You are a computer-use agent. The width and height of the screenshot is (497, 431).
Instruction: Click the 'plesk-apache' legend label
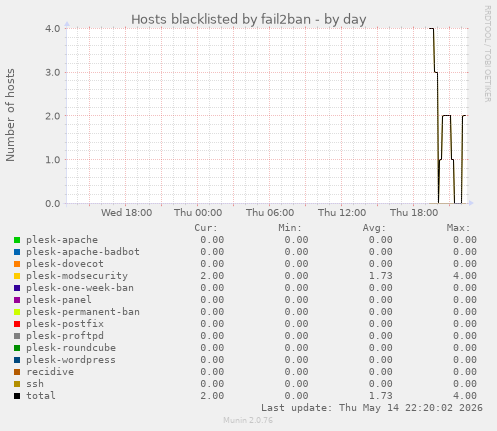point(62,240)
